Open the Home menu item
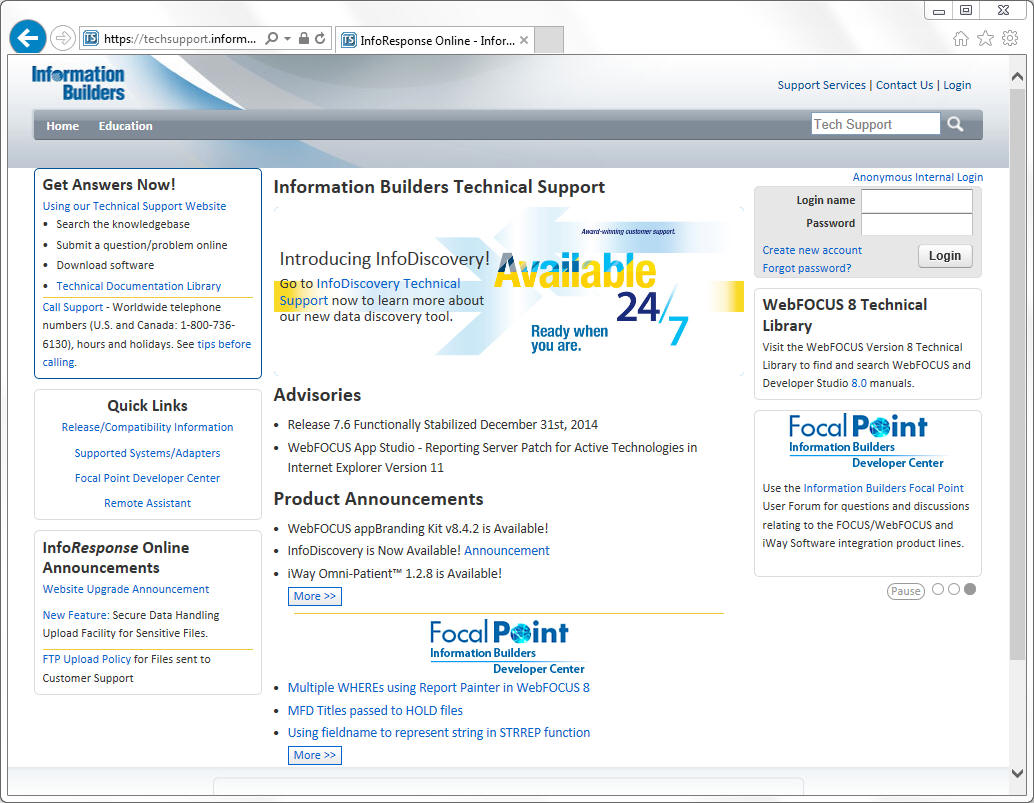1034x803 pixels. (63, 126)
